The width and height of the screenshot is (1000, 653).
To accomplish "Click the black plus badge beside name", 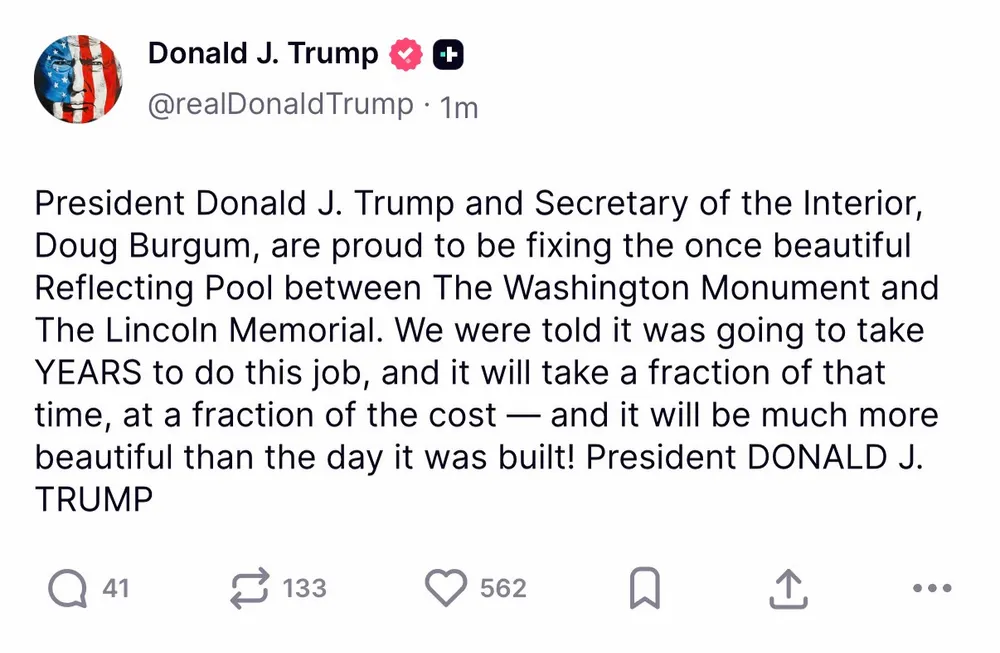I will tap(447, 55).
